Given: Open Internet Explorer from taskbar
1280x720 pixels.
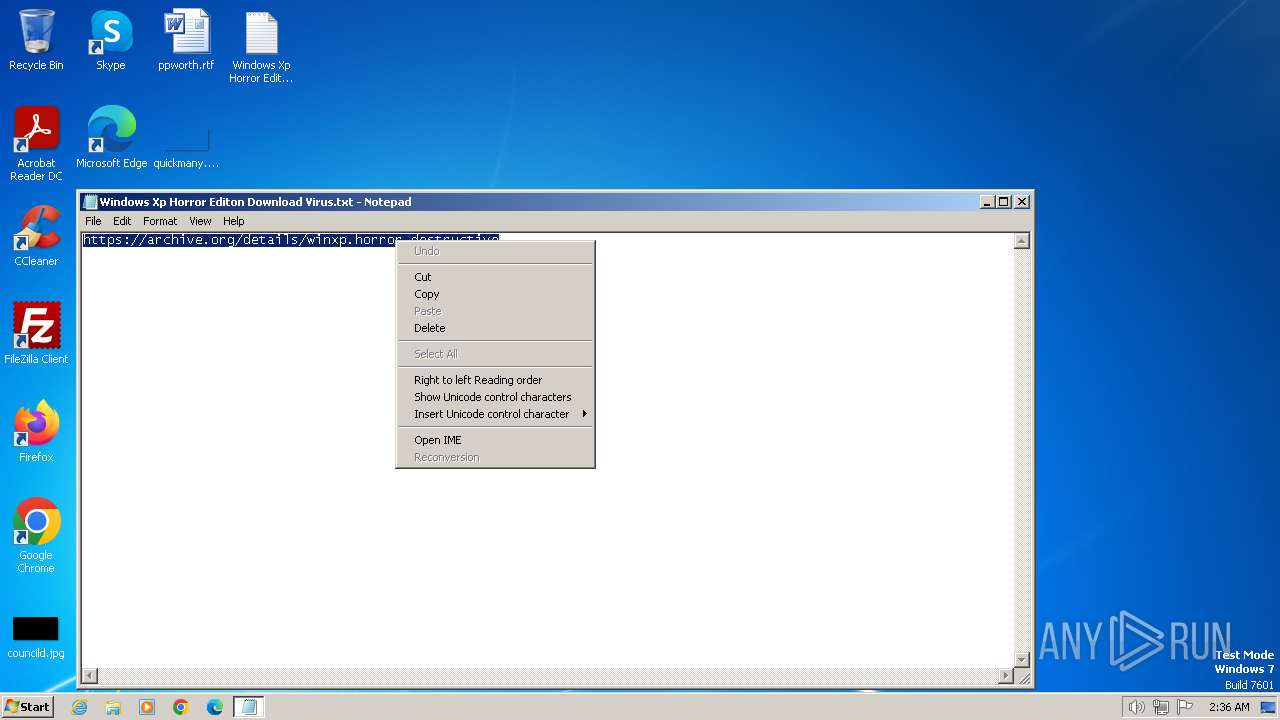Looking at the screenshot, I should 80,707.
